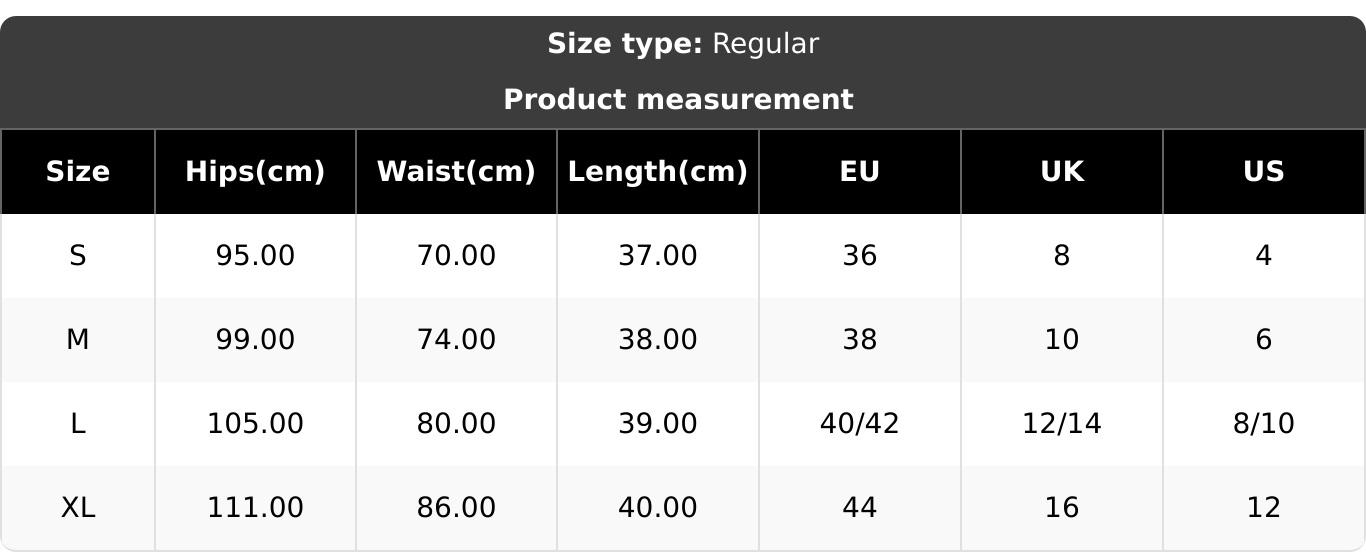The width and height of the screenshot is (1366, 552).
Task: Click the 111.00 hips value for XL
Action: click(x=255, y=508)
